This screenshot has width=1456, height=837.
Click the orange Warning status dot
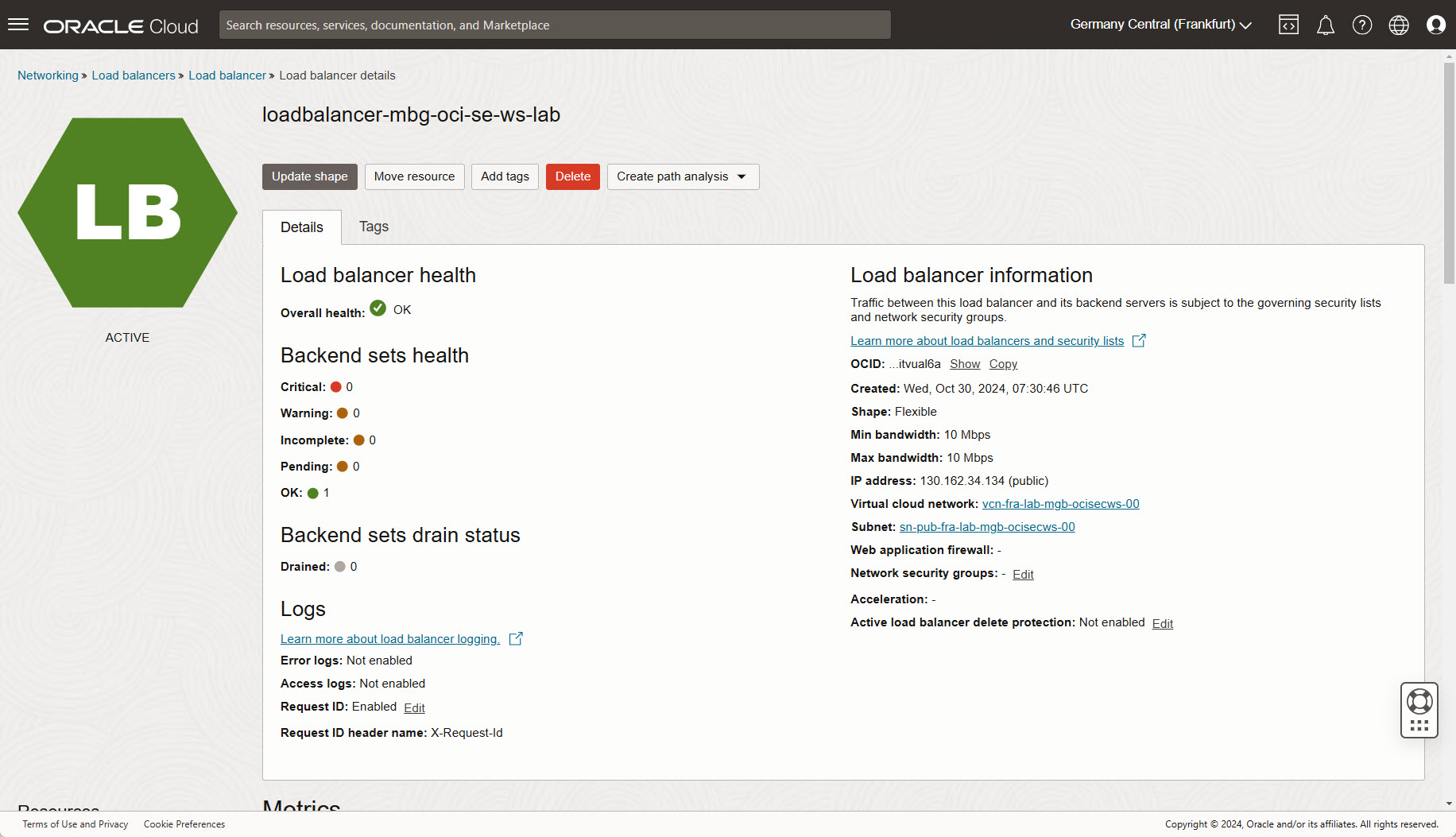point(343,413)
